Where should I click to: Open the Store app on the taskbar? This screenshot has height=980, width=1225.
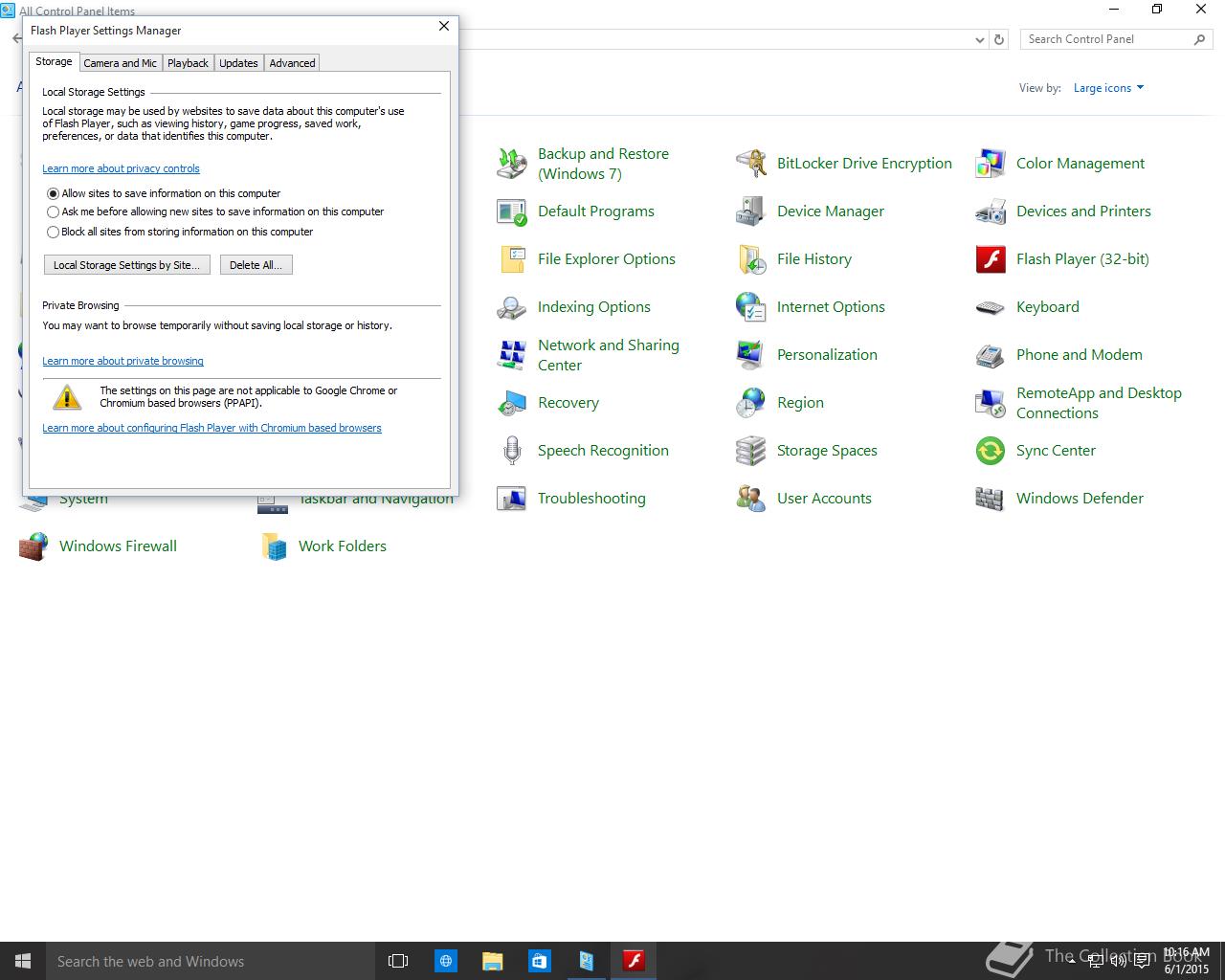pyautogui.click(x=539, y=961)
